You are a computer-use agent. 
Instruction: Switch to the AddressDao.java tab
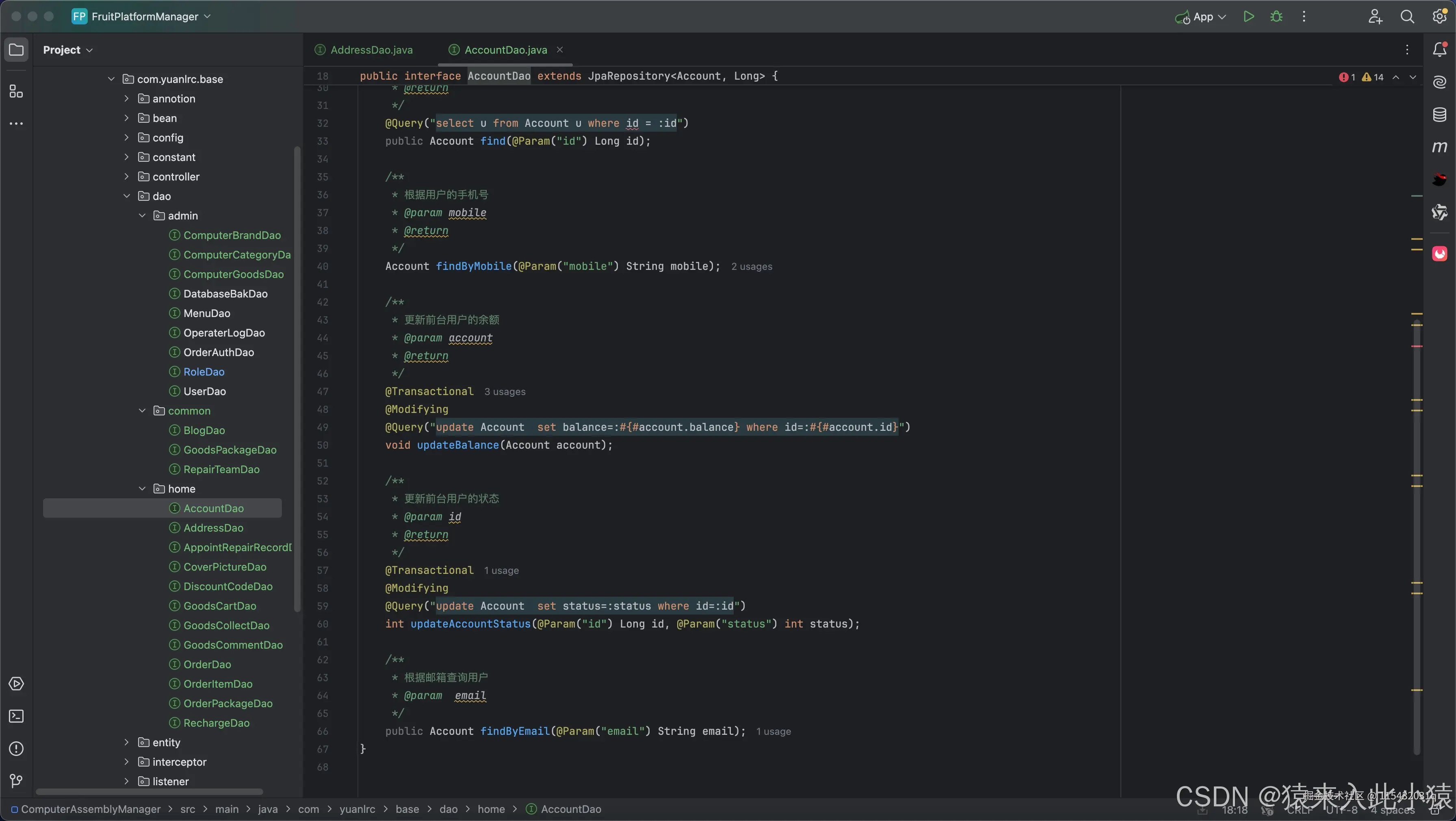[x=371, y=50]
